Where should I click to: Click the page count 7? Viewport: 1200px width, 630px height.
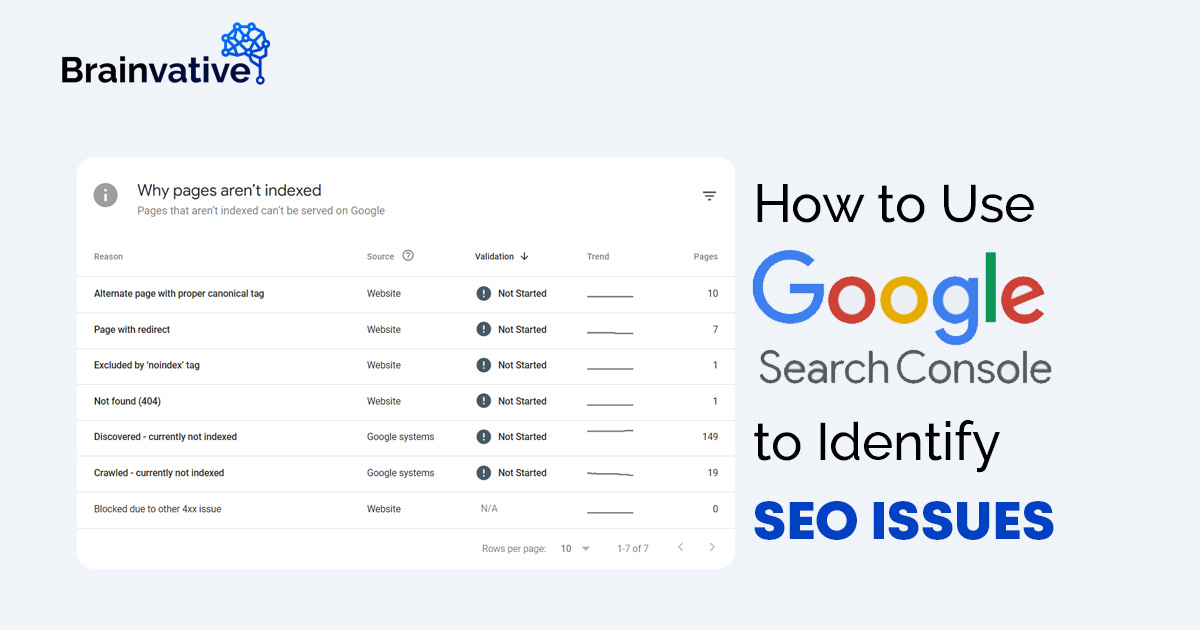pyautogui.click(x=716, y=330)
